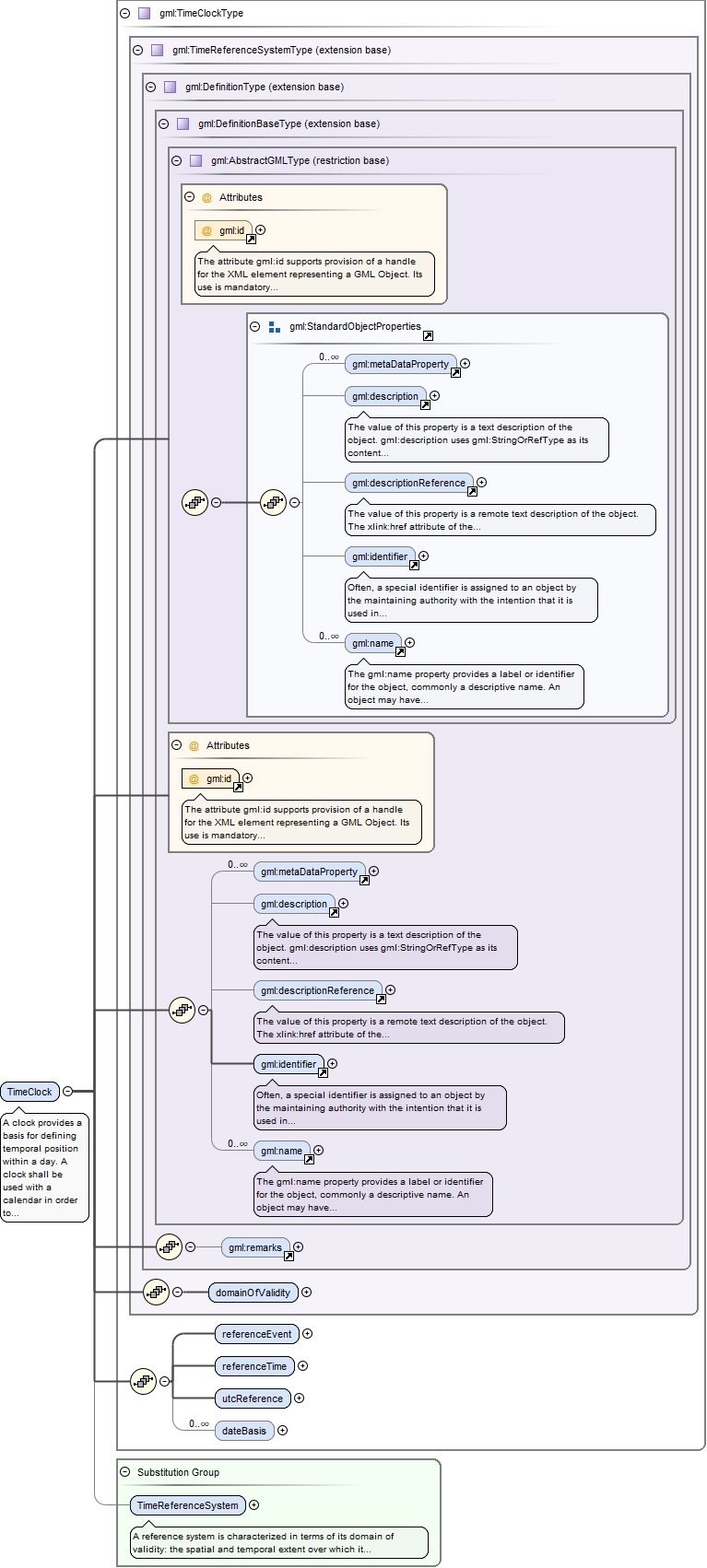
Task: Click the sequence icon left of gml:remarks
Action: point(169,1247)
